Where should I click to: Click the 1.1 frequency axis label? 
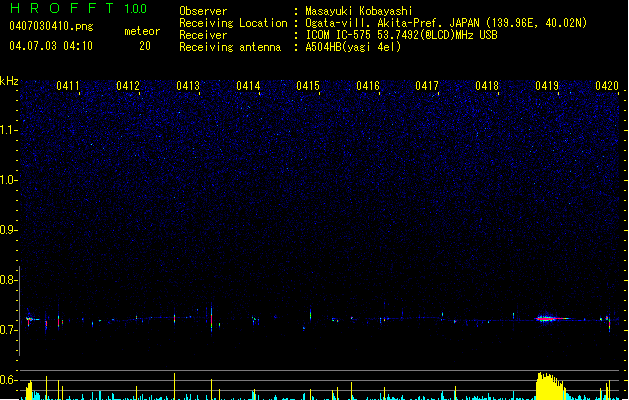pos(9,130)
